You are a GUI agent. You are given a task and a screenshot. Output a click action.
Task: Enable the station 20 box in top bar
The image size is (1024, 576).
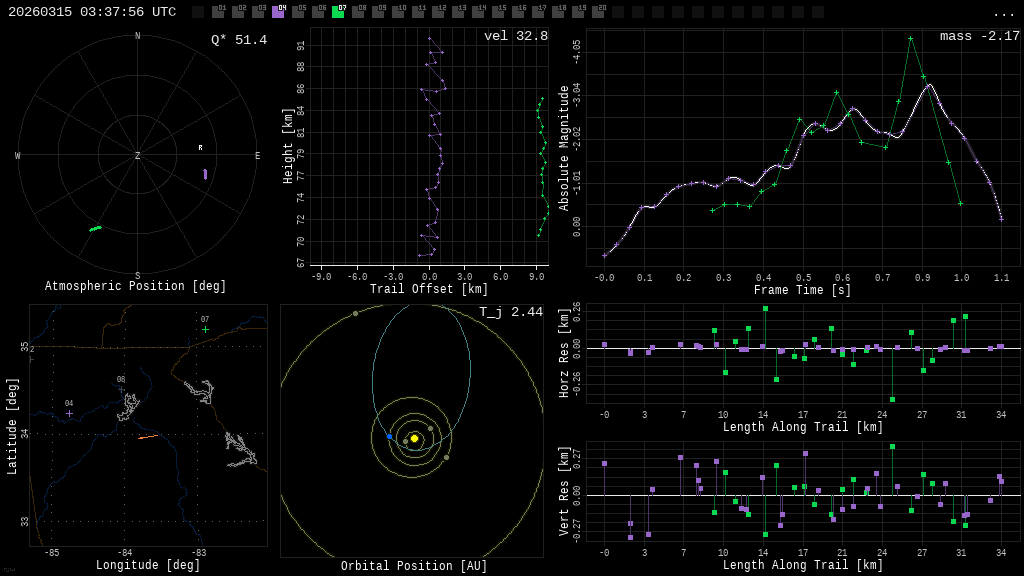pos(598,12)
